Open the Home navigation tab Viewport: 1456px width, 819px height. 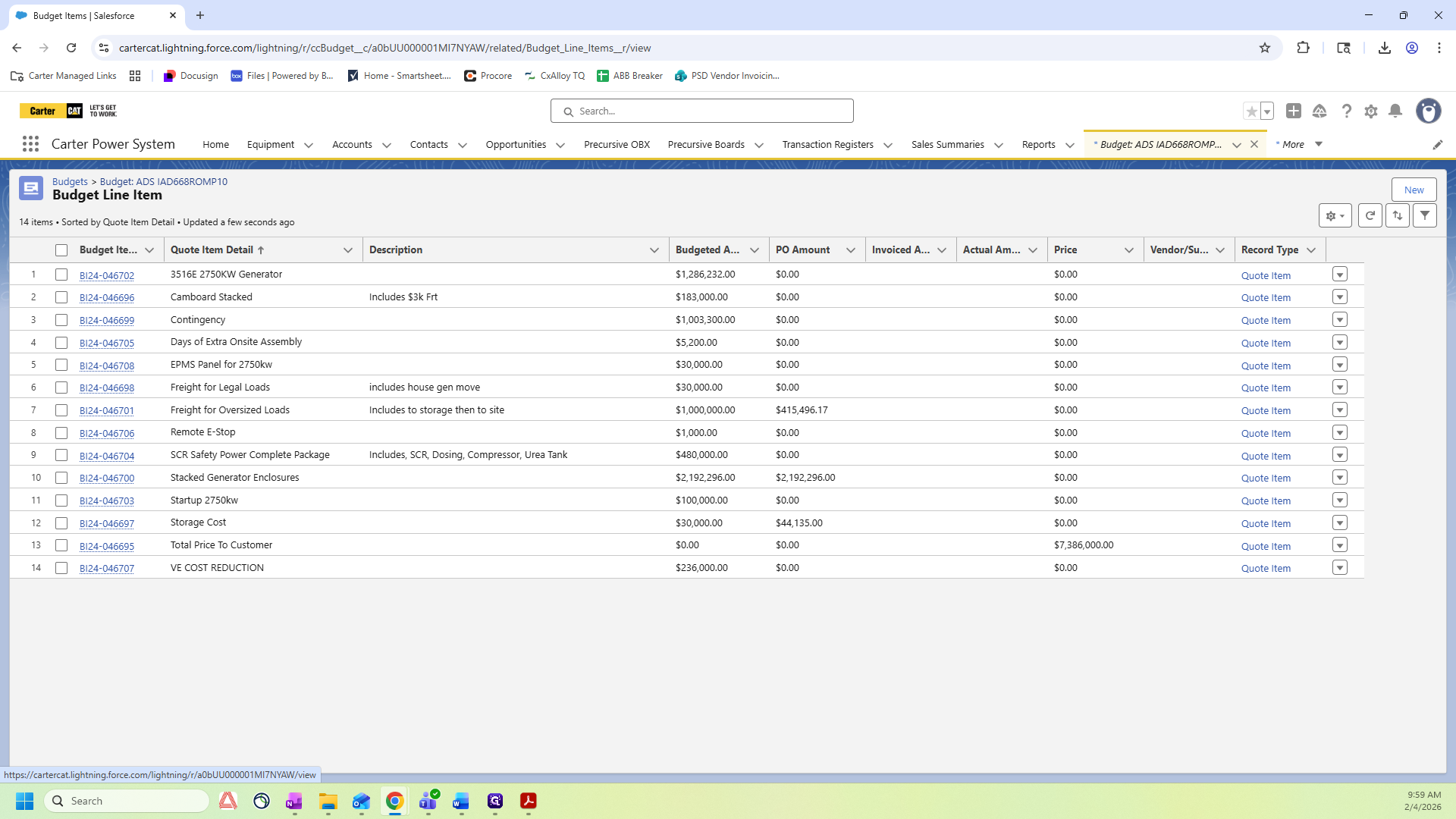tap(215, 145)
